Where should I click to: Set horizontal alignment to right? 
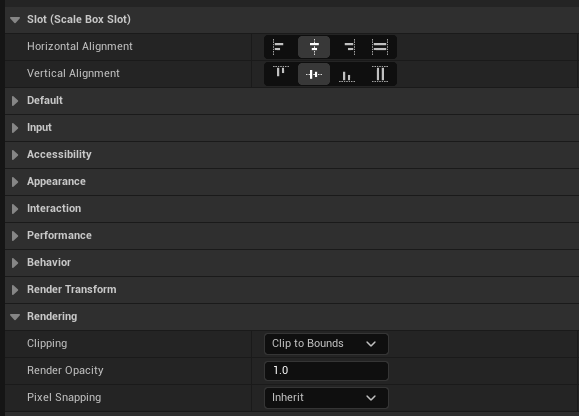point(347,47)
